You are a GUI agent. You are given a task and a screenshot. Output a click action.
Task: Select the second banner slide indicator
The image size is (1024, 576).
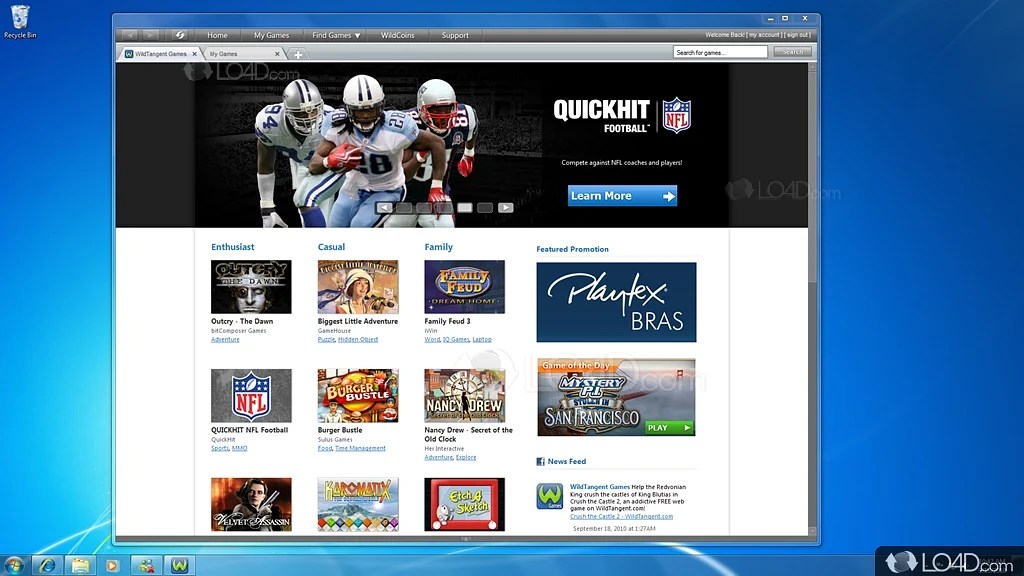pyautogui.click(x=424, y=208)
